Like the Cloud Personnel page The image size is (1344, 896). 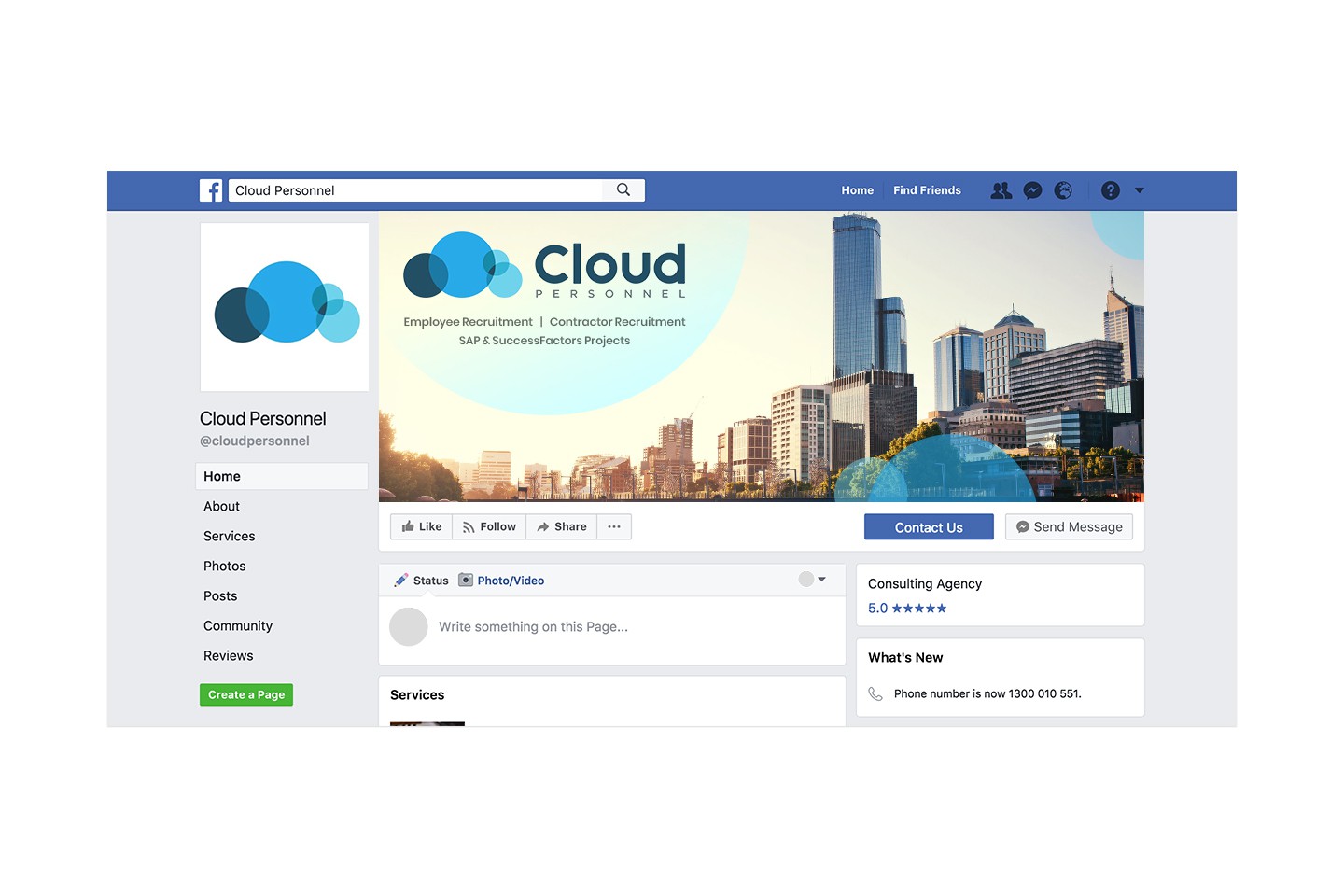pyautogui.click(x=422, y=527)
